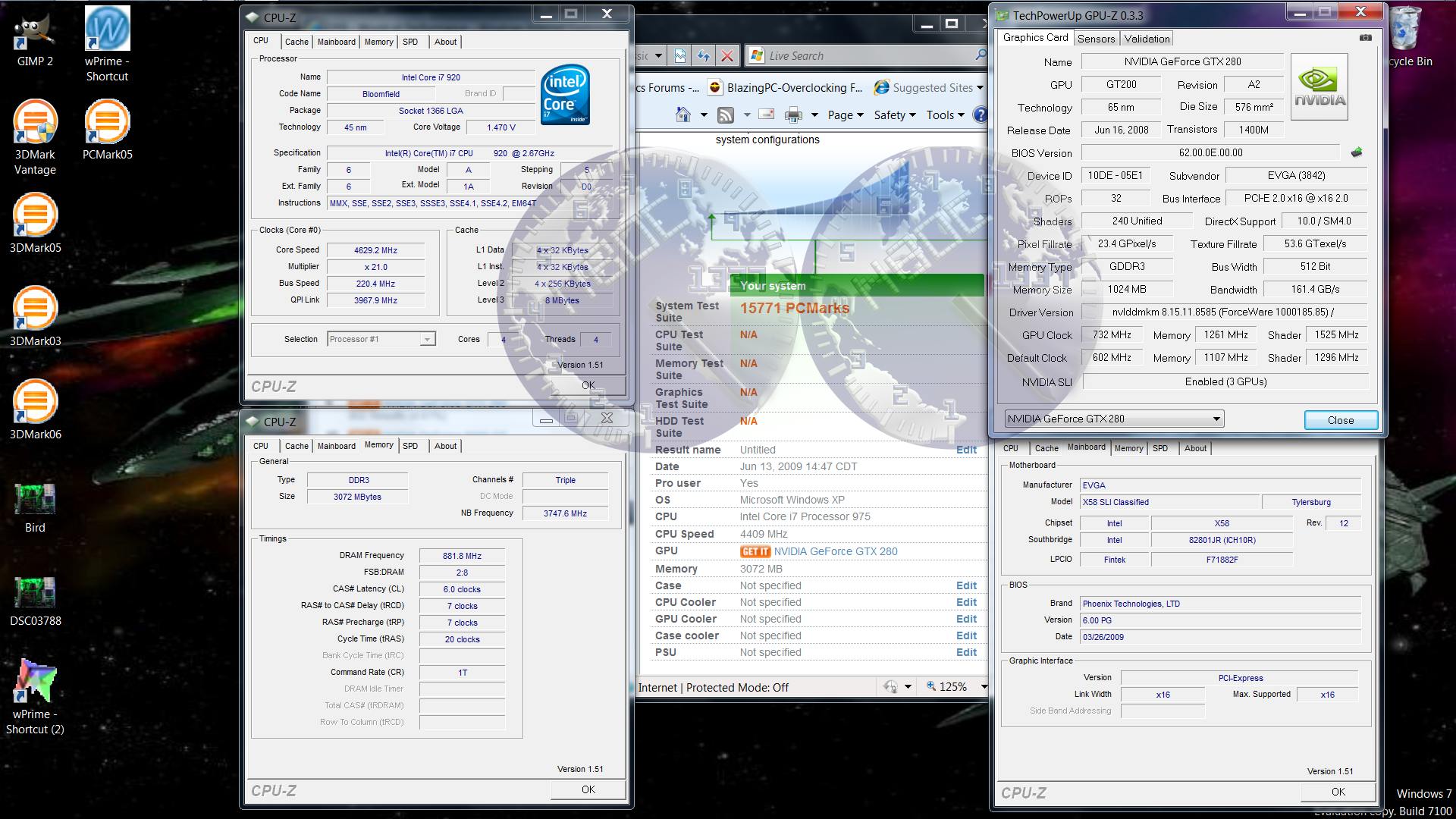
Task: Click the blue Help question mark icon
Action: (980, 115)
